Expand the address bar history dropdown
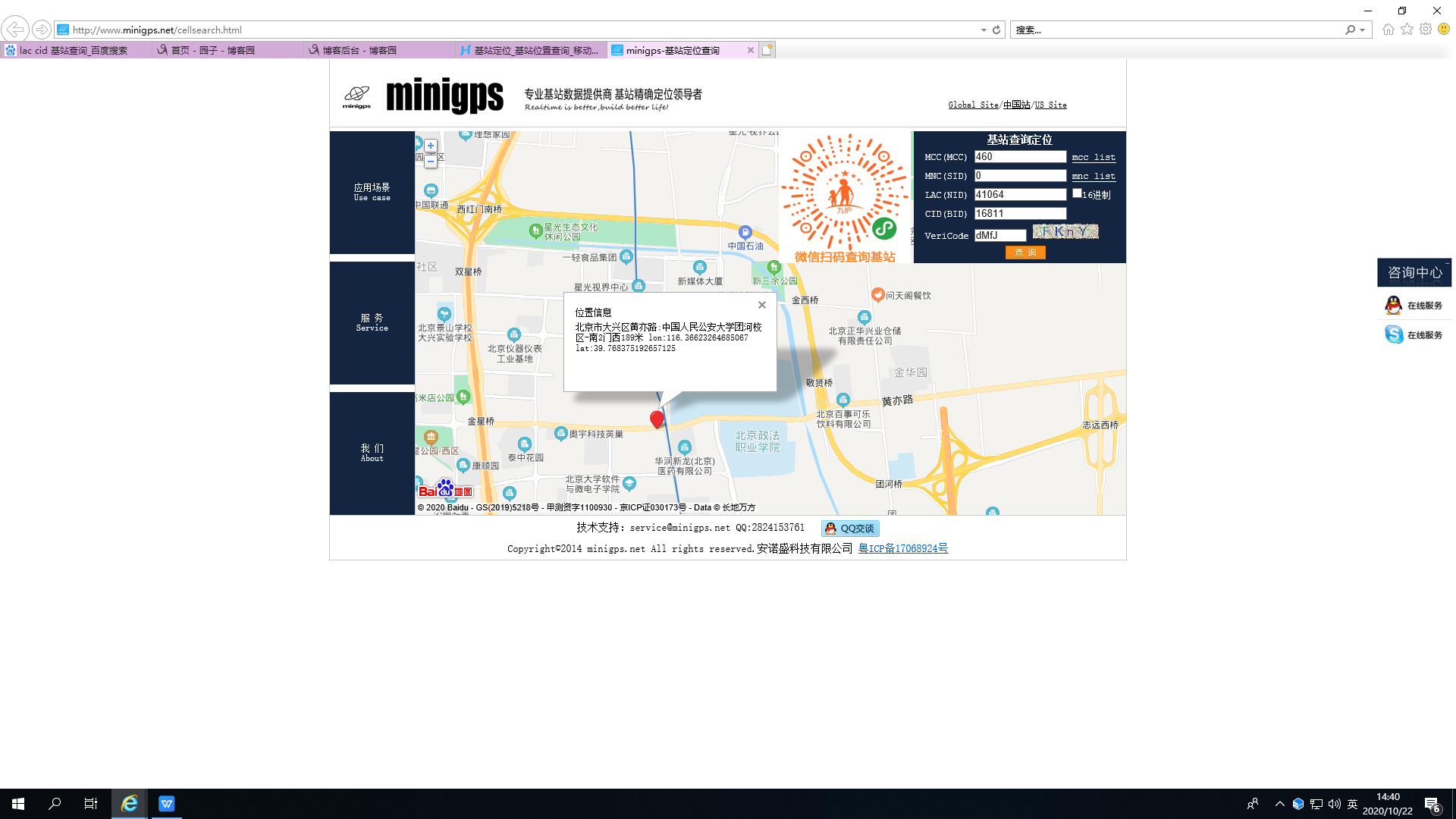This screenshot has height=819, width=1456. pos(984,30)
